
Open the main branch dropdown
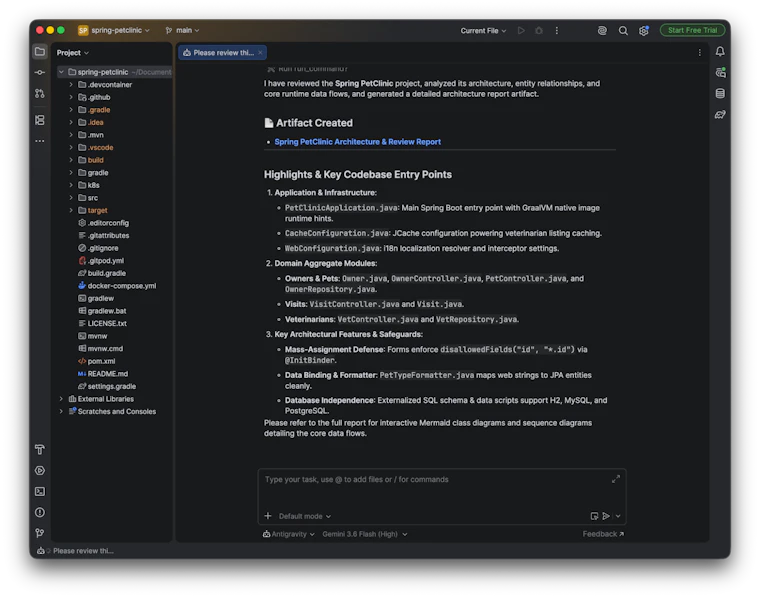(x=182, y=30)
